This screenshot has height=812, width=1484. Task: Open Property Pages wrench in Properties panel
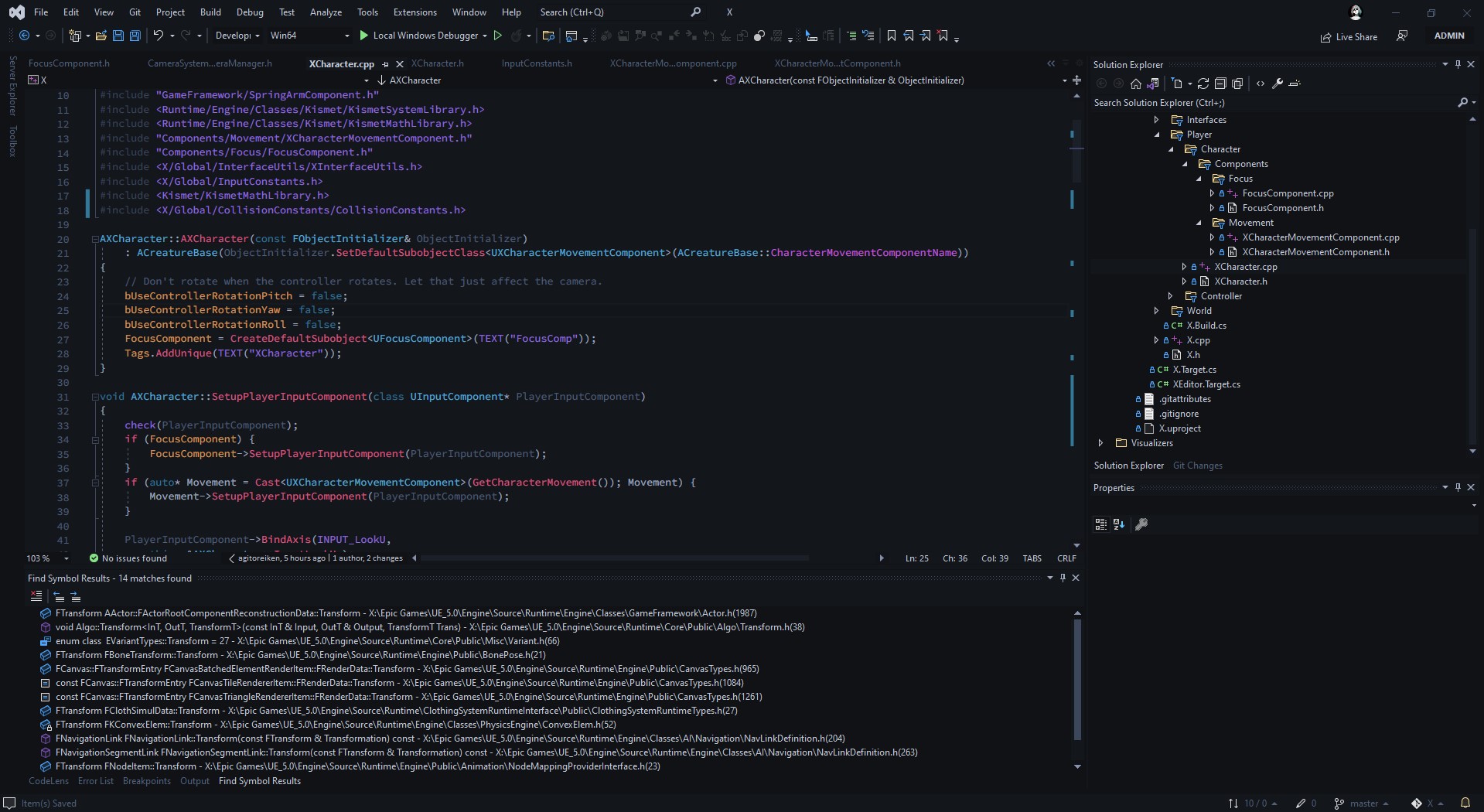[1141, 524]
